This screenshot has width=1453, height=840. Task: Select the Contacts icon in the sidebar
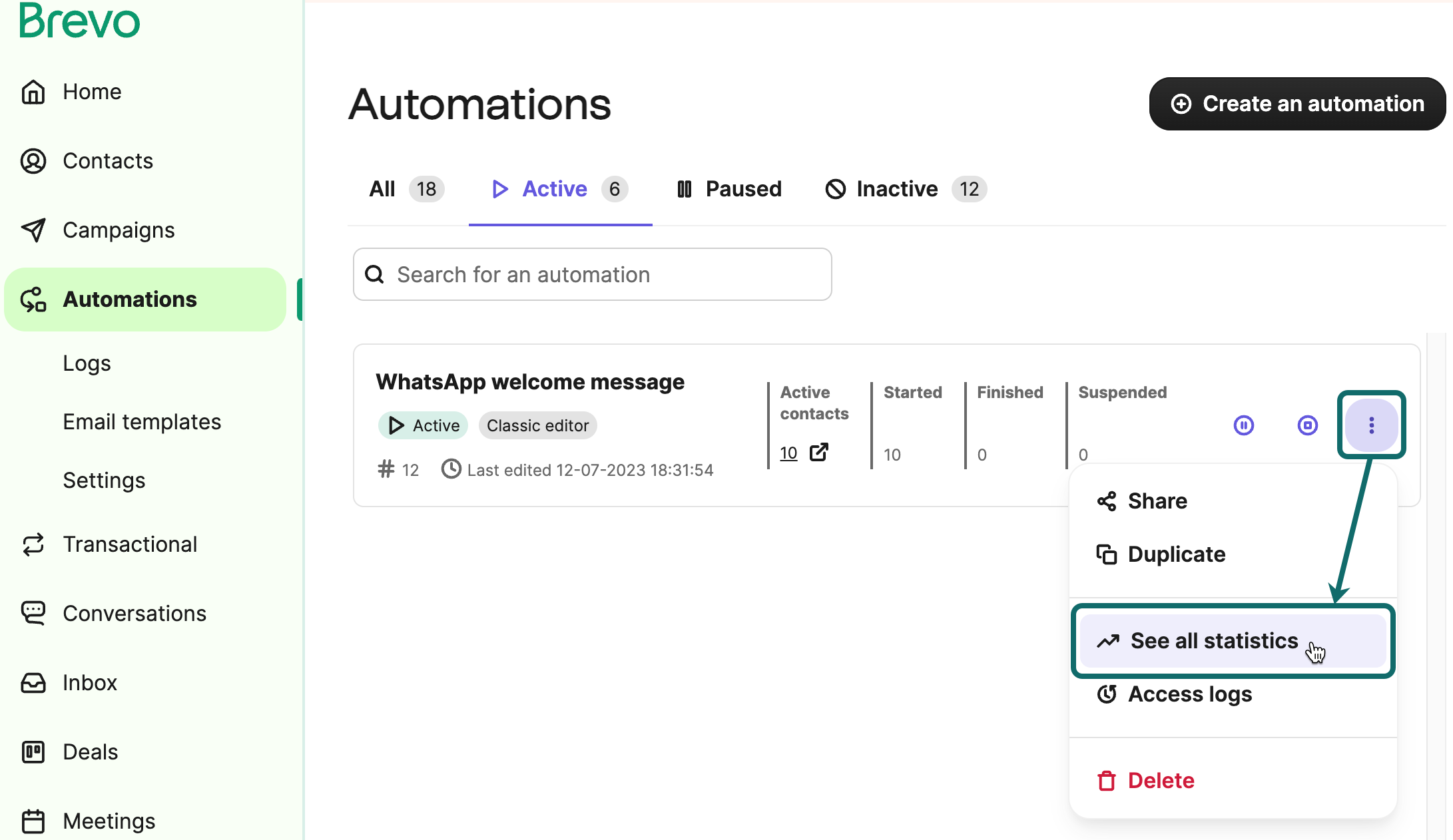(x=33, y=160)
